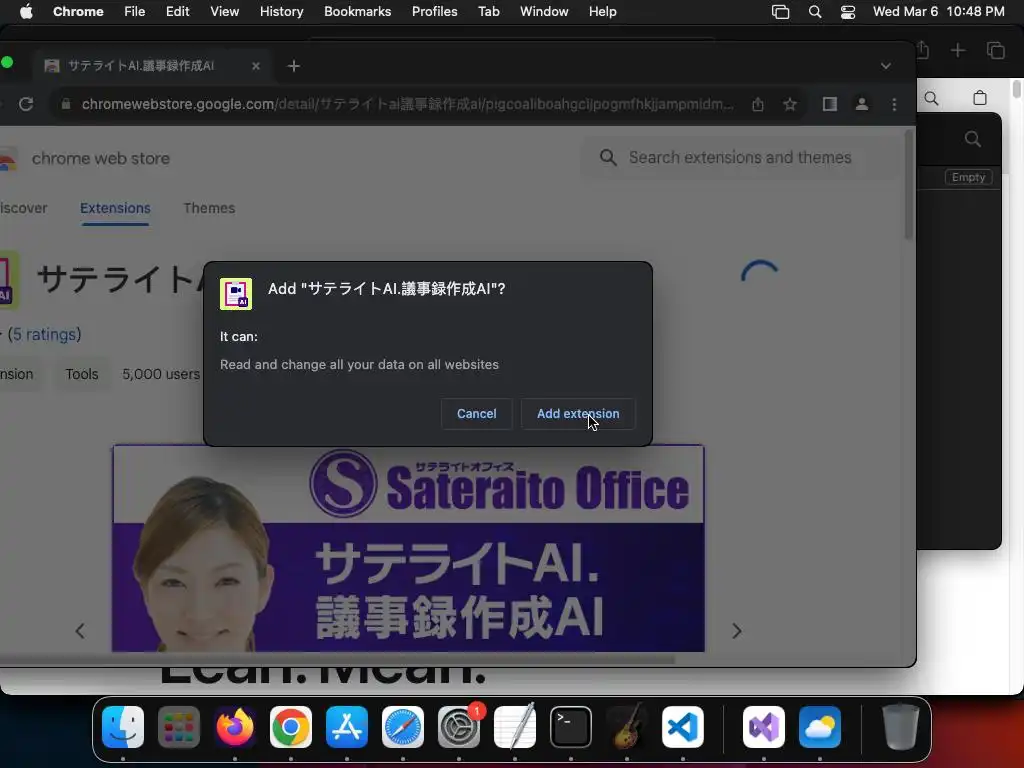Click the plus icon in the background window
The image size is (1024, 768).
click(x=957, y=50)
